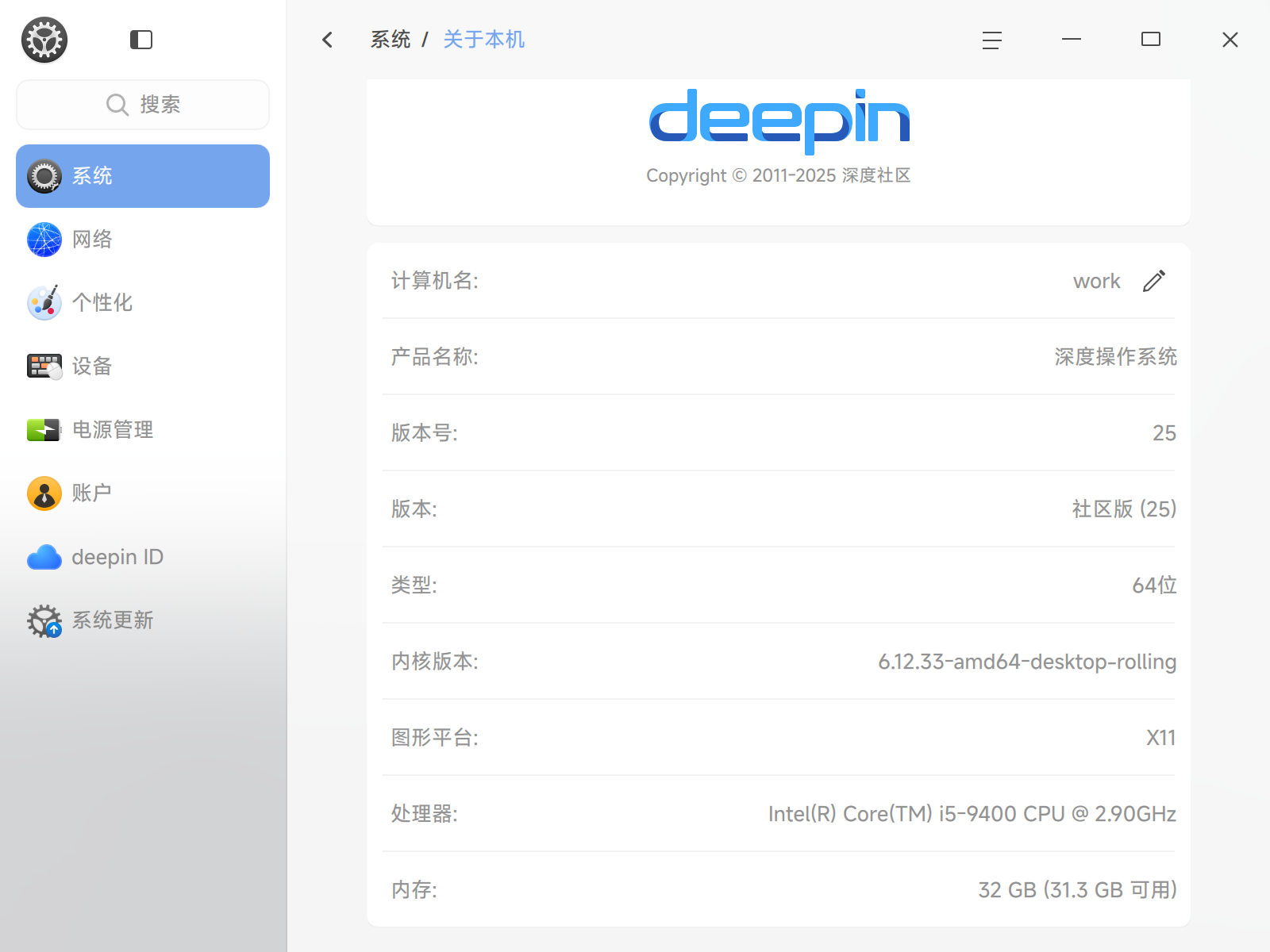Click the copyright 2011-2025 深度社区 text
Screen dimensions: 1270x952
(x=779, y=175)
